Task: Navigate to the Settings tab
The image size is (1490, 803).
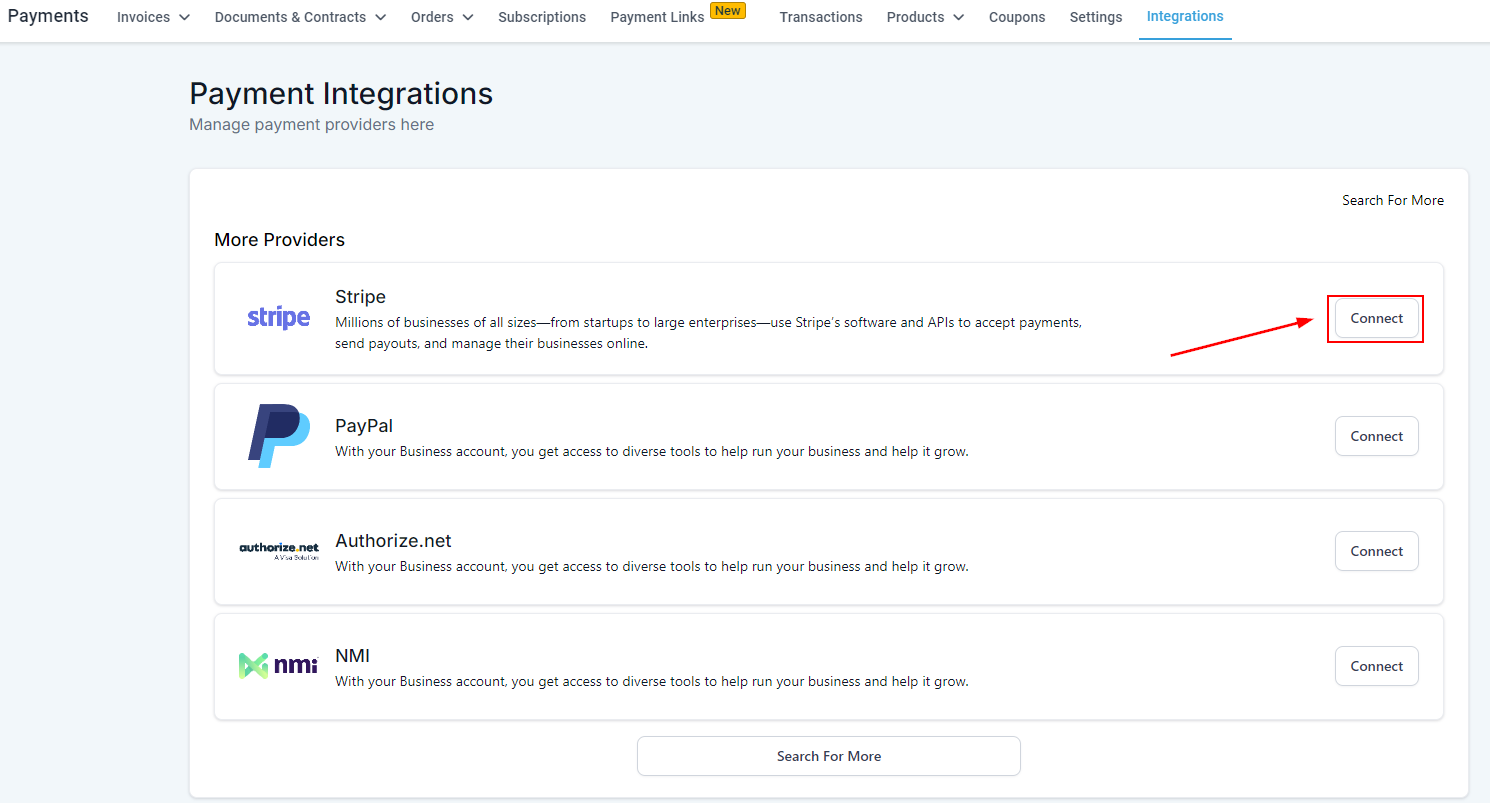Action: [x=1096, y=17]
